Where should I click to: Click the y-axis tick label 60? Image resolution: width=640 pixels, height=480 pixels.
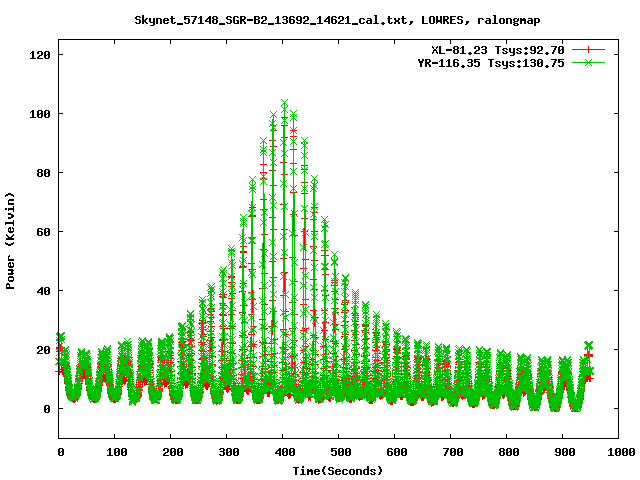[43, 232]
